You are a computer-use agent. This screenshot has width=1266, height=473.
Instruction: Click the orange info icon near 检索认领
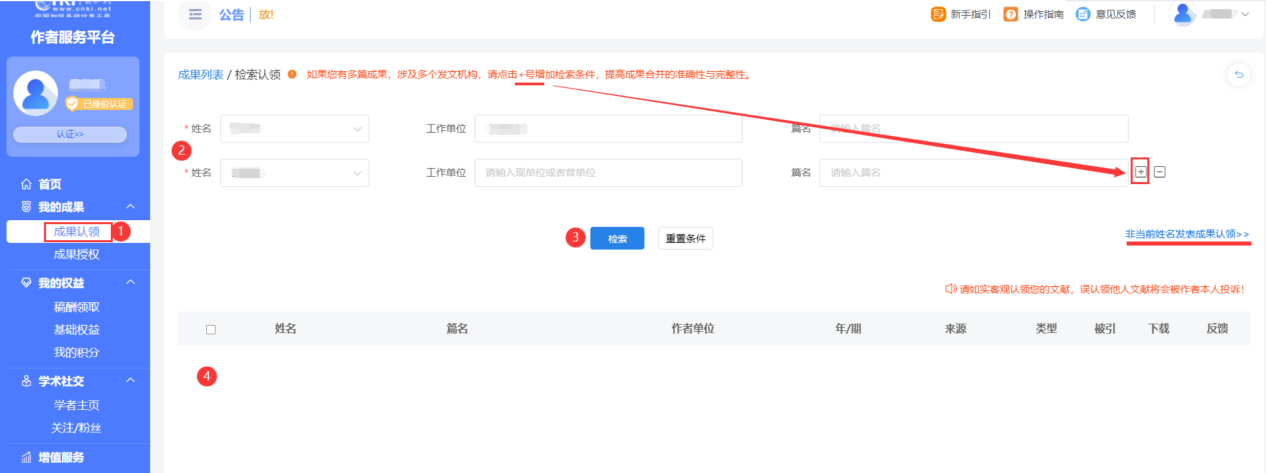(291, 75)
